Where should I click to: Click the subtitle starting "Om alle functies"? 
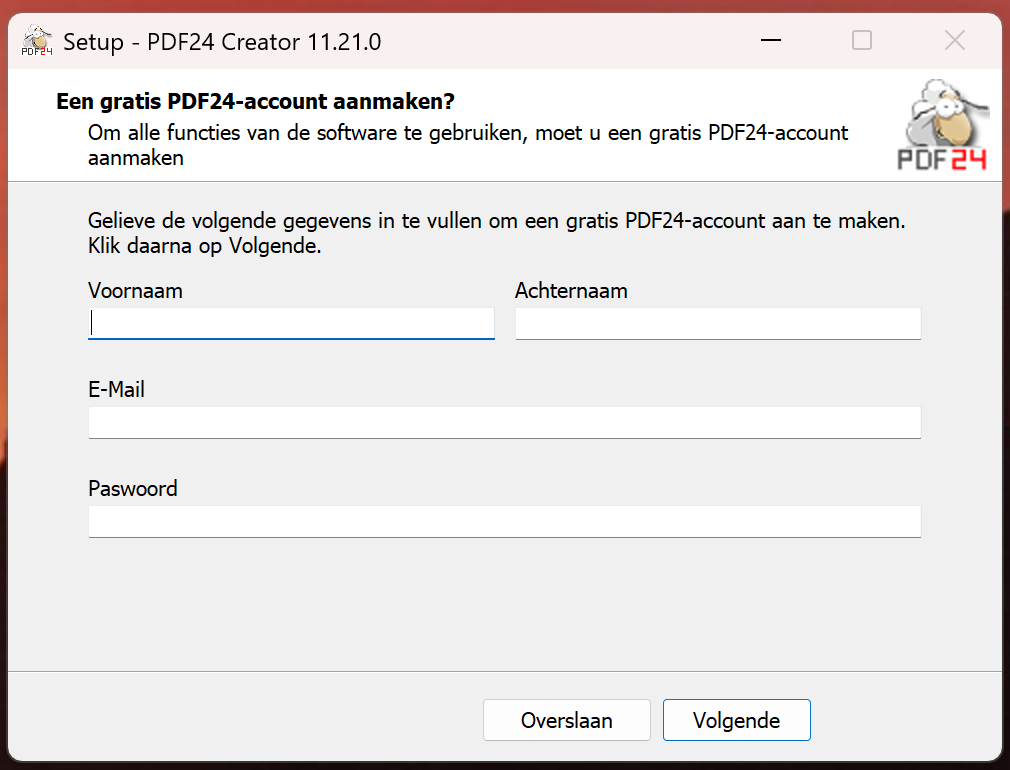tap(467, 133)
